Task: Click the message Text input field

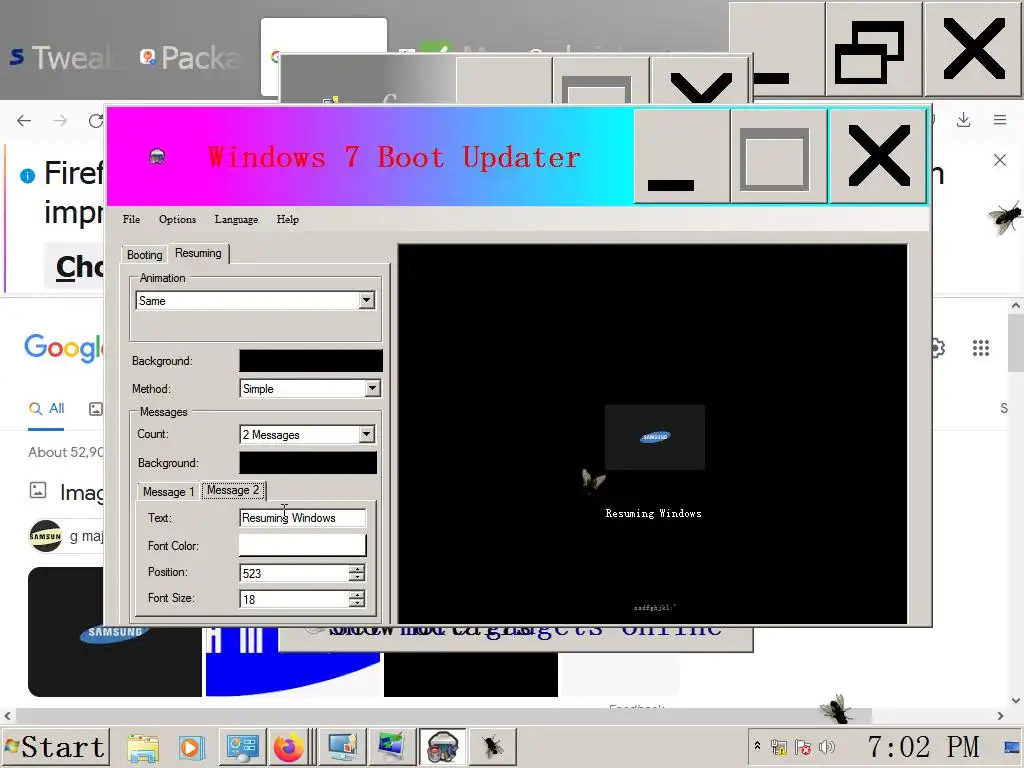Action: point(302,518)
